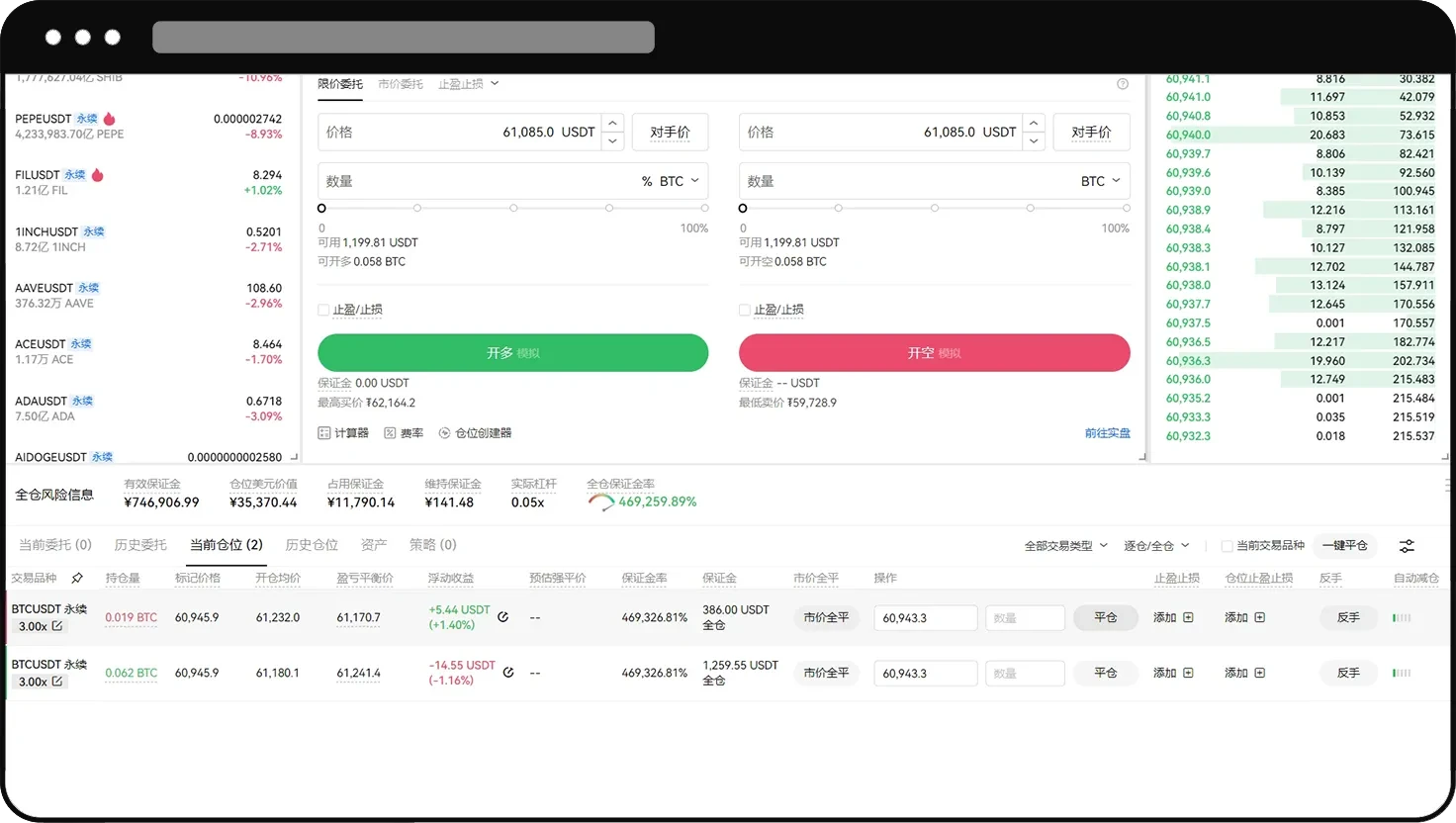
Task: Check the 止盈/止损 checkbox on the short side
Action: [x=743, y=310]
